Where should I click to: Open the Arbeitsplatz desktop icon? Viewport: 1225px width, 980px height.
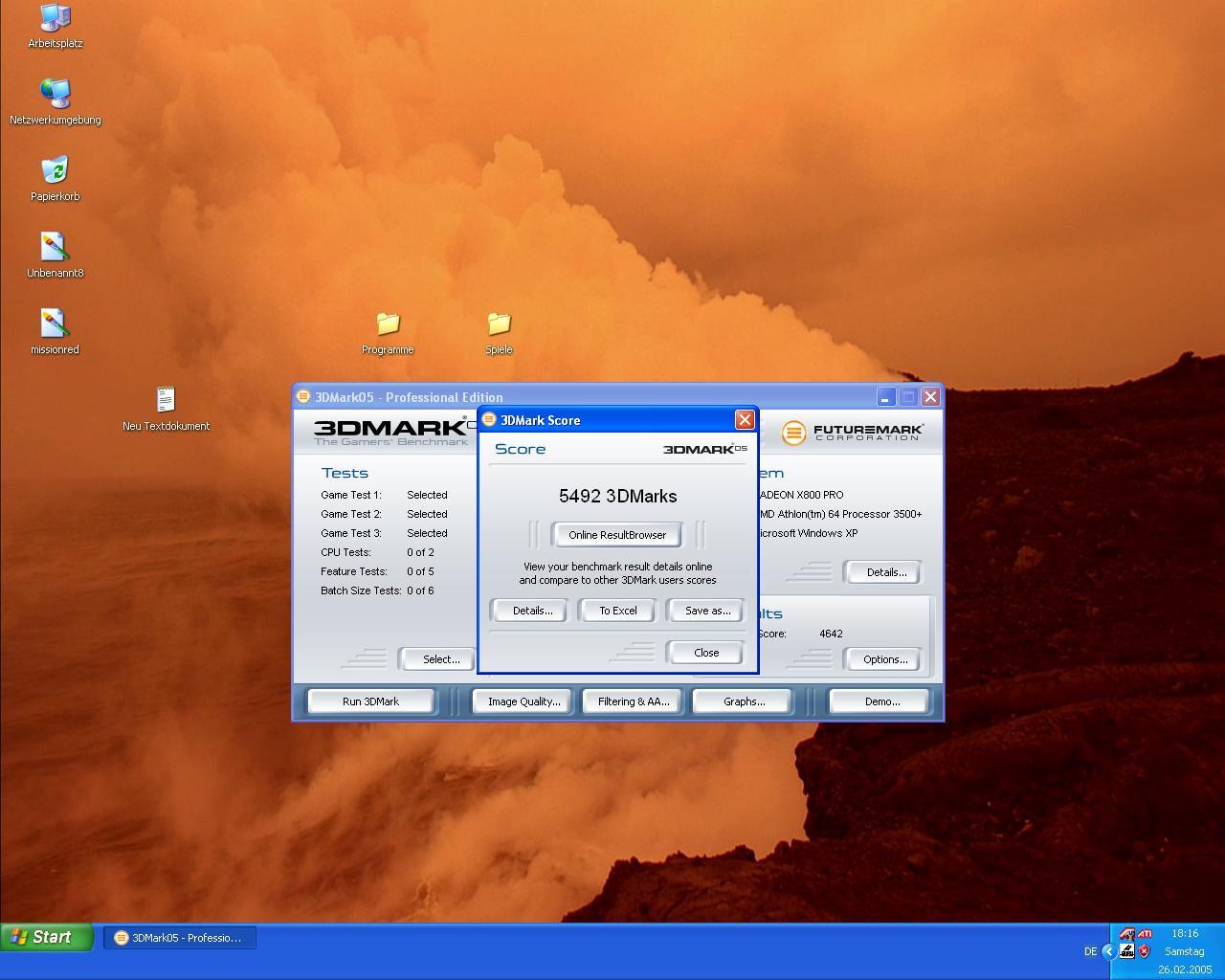pyautogui.click(x=56, y=26)
